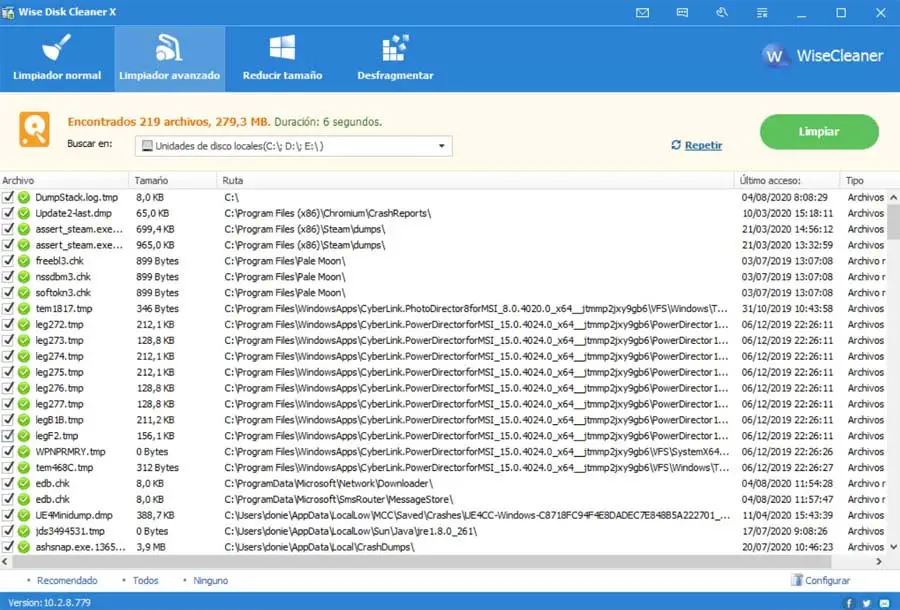Deselect the UE4Minidump.dmp checkbox

[9, 515]
